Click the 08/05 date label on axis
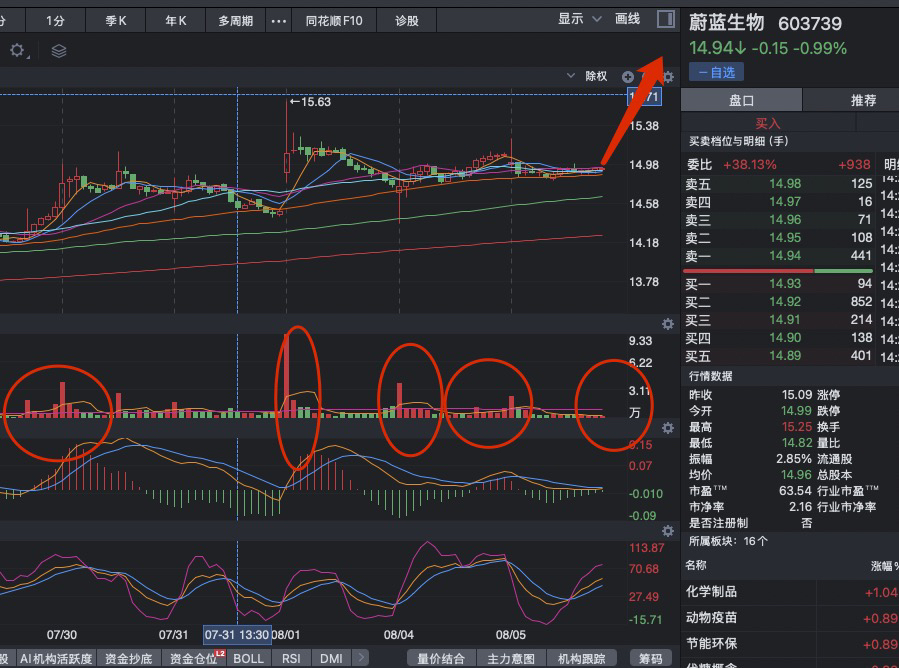899x668 pixels. [510, 635]
